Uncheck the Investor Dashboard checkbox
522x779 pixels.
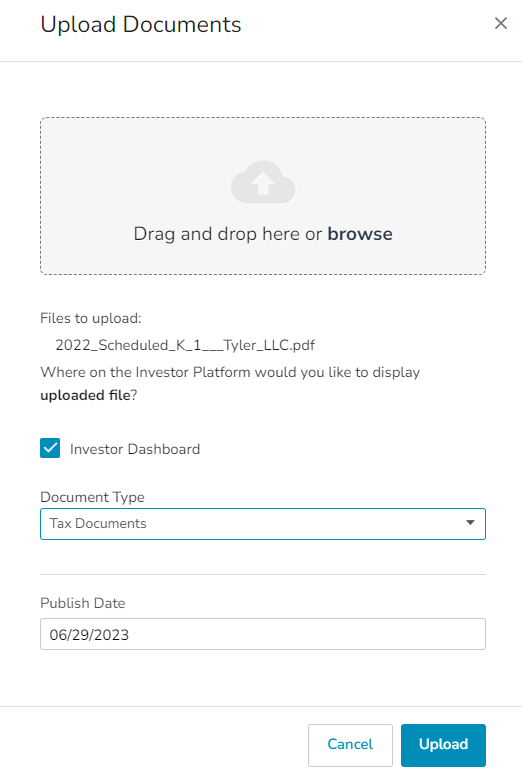coord(50,448)
